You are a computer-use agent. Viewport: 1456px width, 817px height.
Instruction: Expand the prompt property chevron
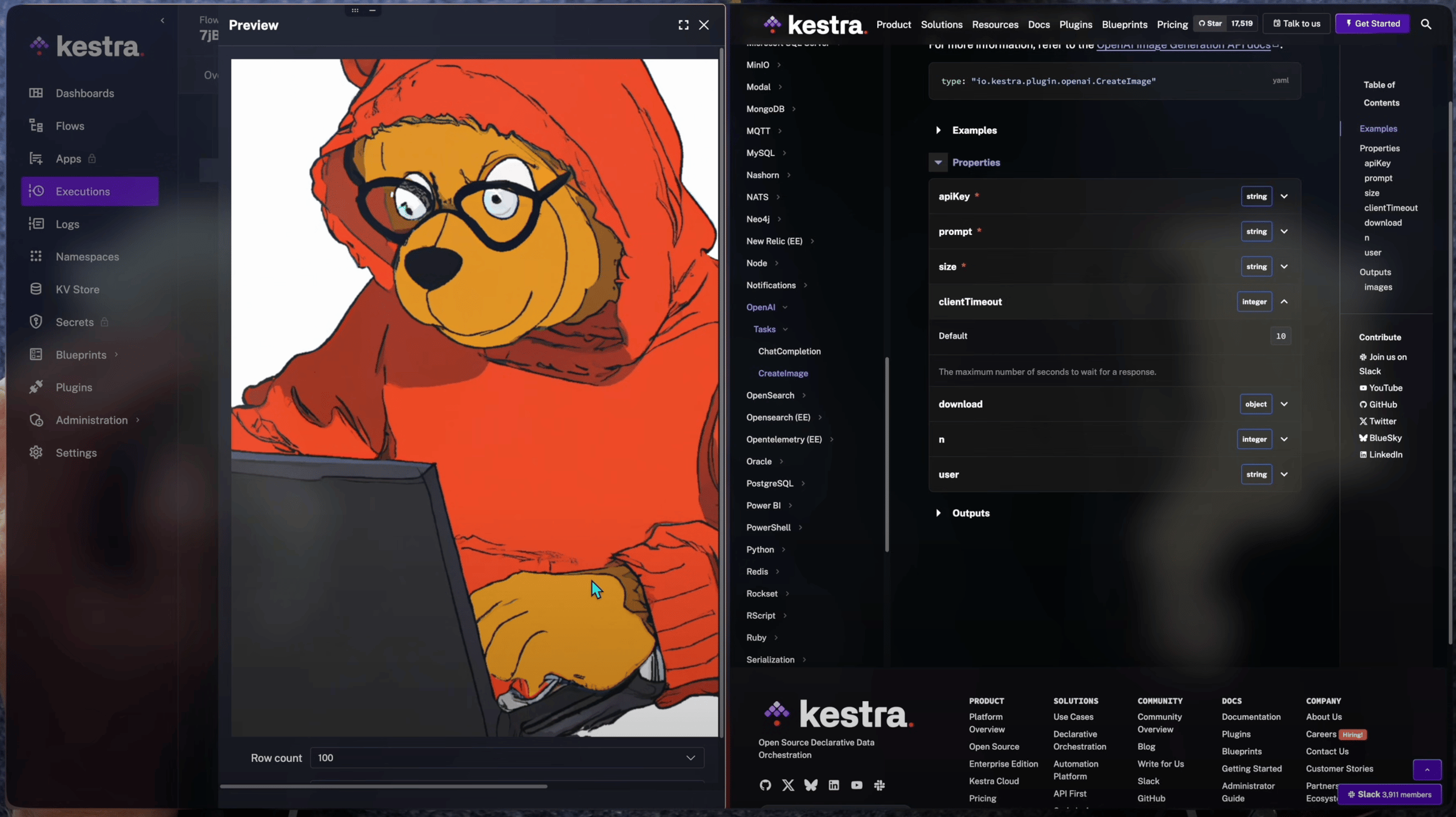(x=1284, y=232)
